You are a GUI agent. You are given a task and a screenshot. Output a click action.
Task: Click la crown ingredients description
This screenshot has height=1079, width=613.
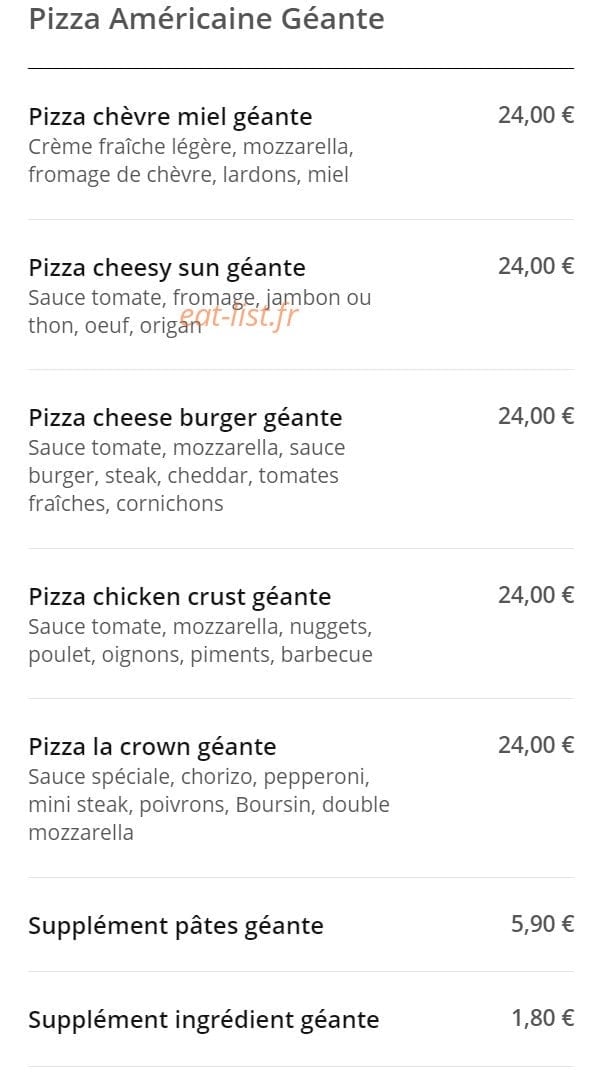[208, 805]
